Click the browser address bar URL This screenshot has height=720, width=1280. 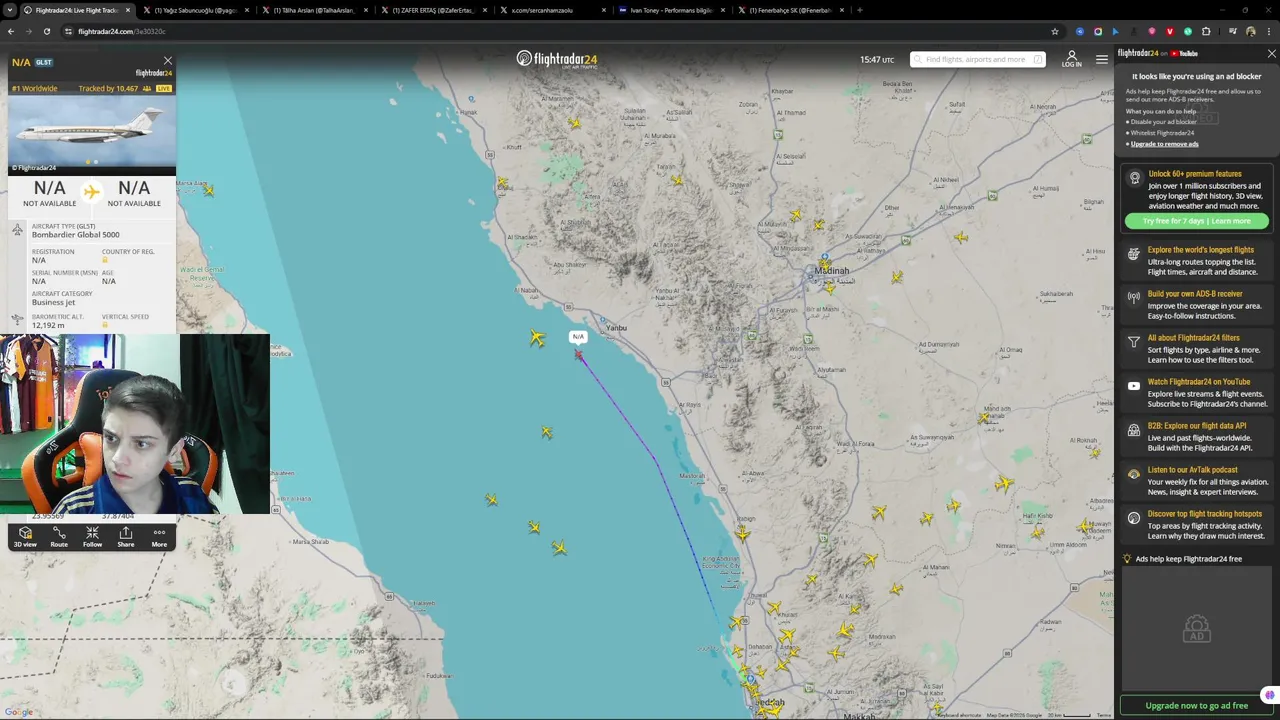click(121, 31)
